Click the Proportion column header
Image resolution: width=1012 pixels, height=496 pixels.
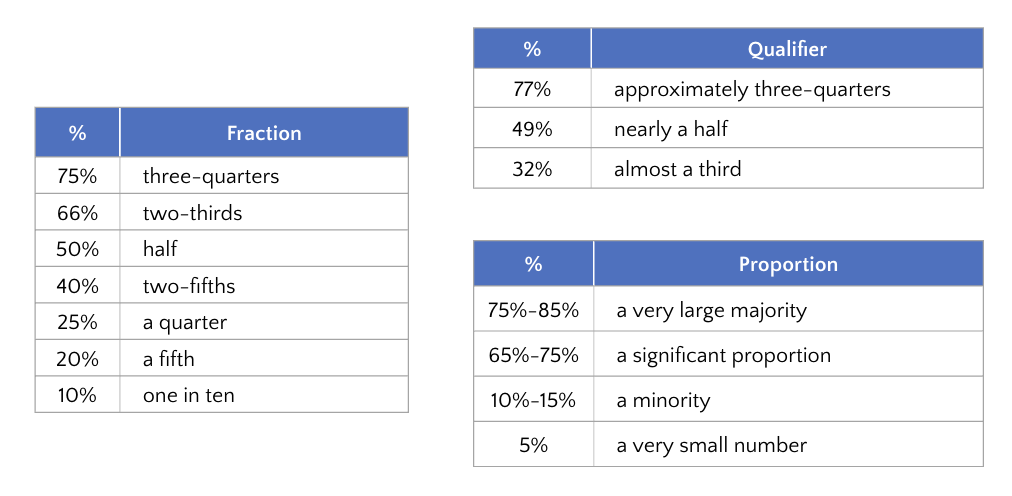(x=788, y=265)
